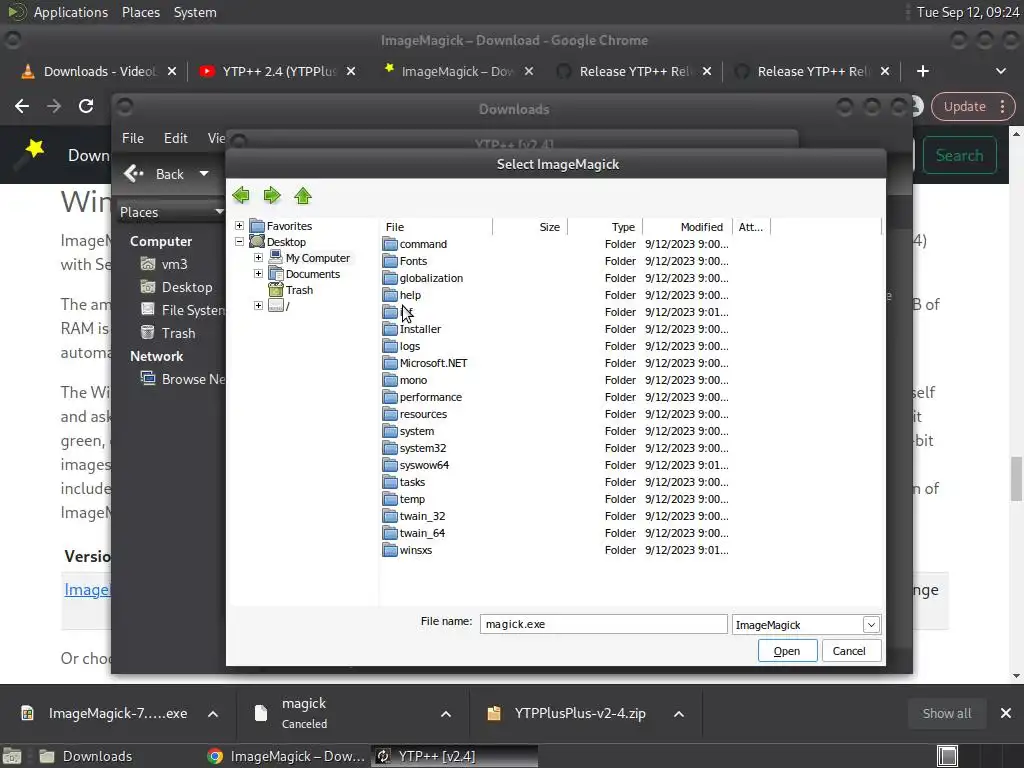Close the Chrome downloads bar
1024x768 pixels.
click(x=1006, y=714)
